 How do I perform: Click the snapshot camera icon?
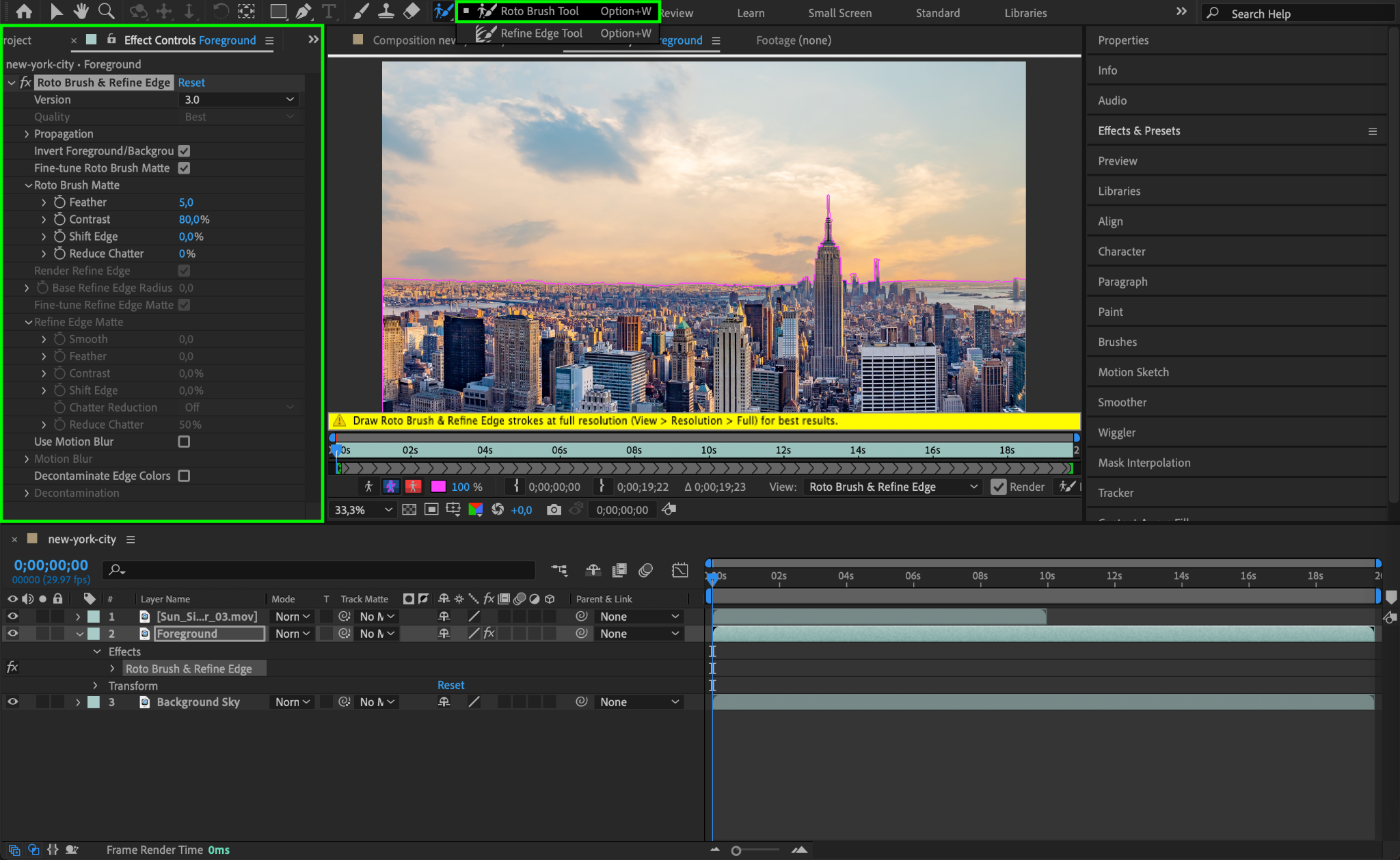[554, 510]
